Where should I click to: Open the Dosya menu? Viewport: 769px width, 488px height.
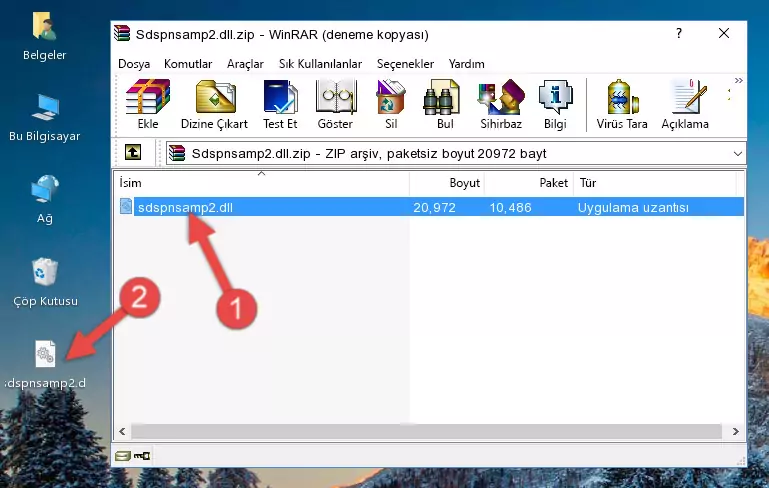[134, 64]
